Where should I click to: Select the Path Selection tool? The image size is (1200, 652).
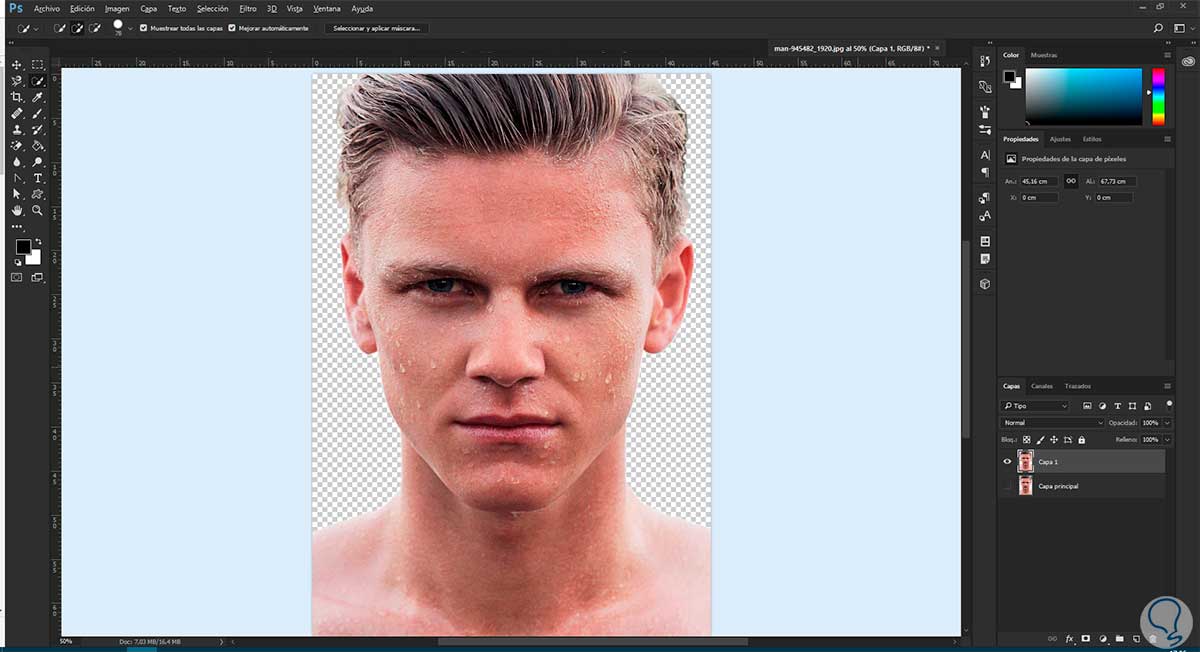(x=16, y=194)
